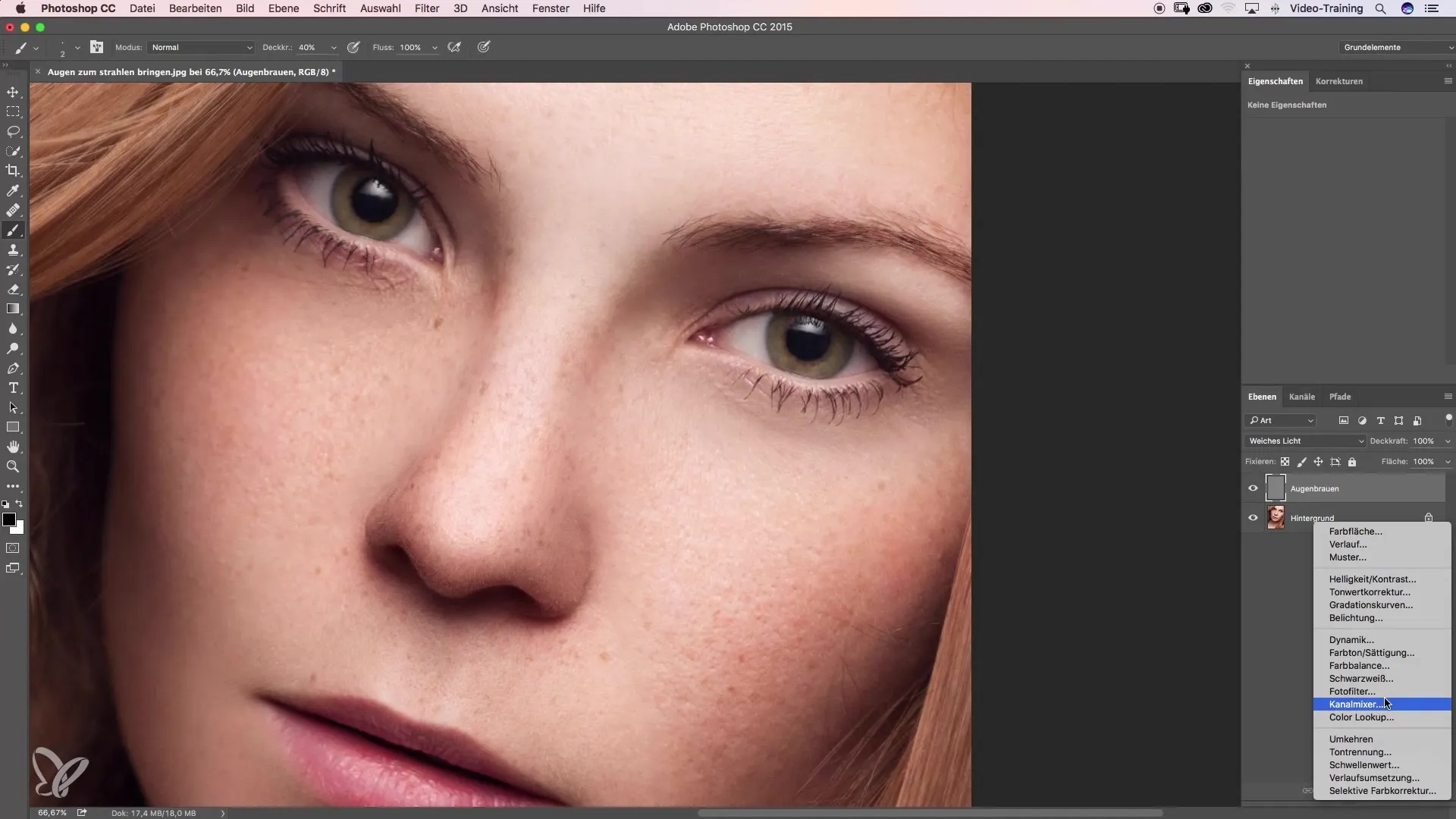Select the Move tool
The image size is (1456, 819).
13,92
